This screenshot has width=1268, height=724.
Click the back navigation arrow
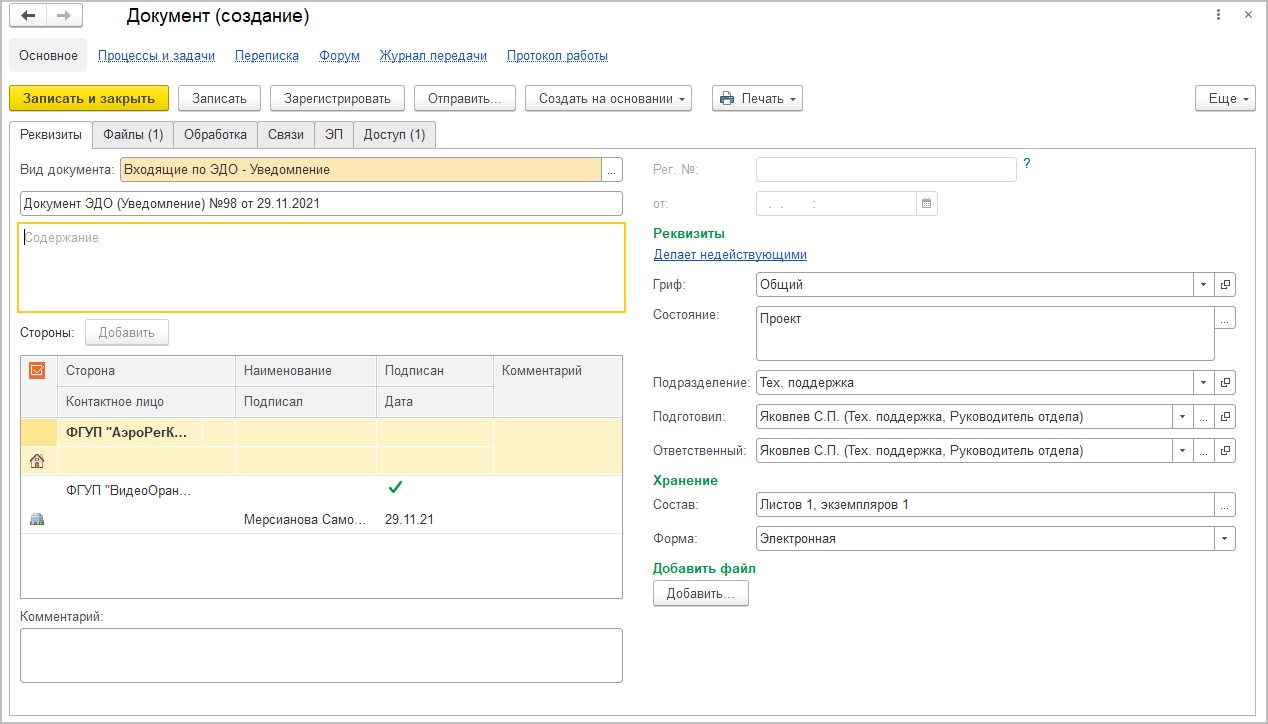click(28, 16)
